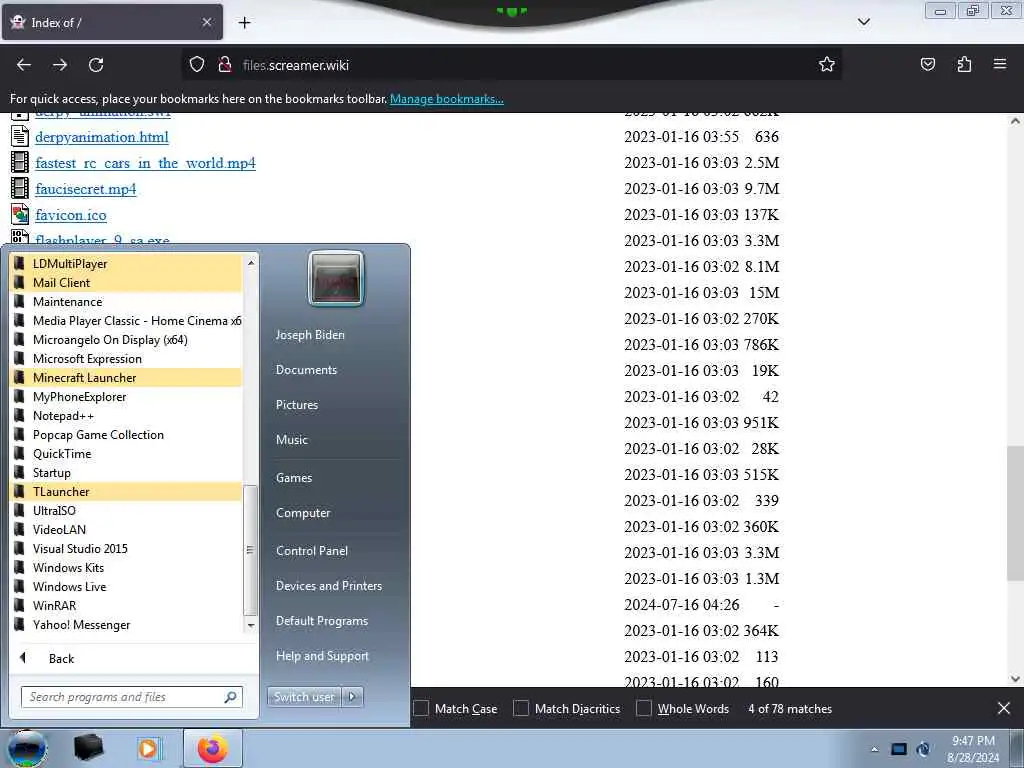Open Save to Pocket

(x=927, y=65)
